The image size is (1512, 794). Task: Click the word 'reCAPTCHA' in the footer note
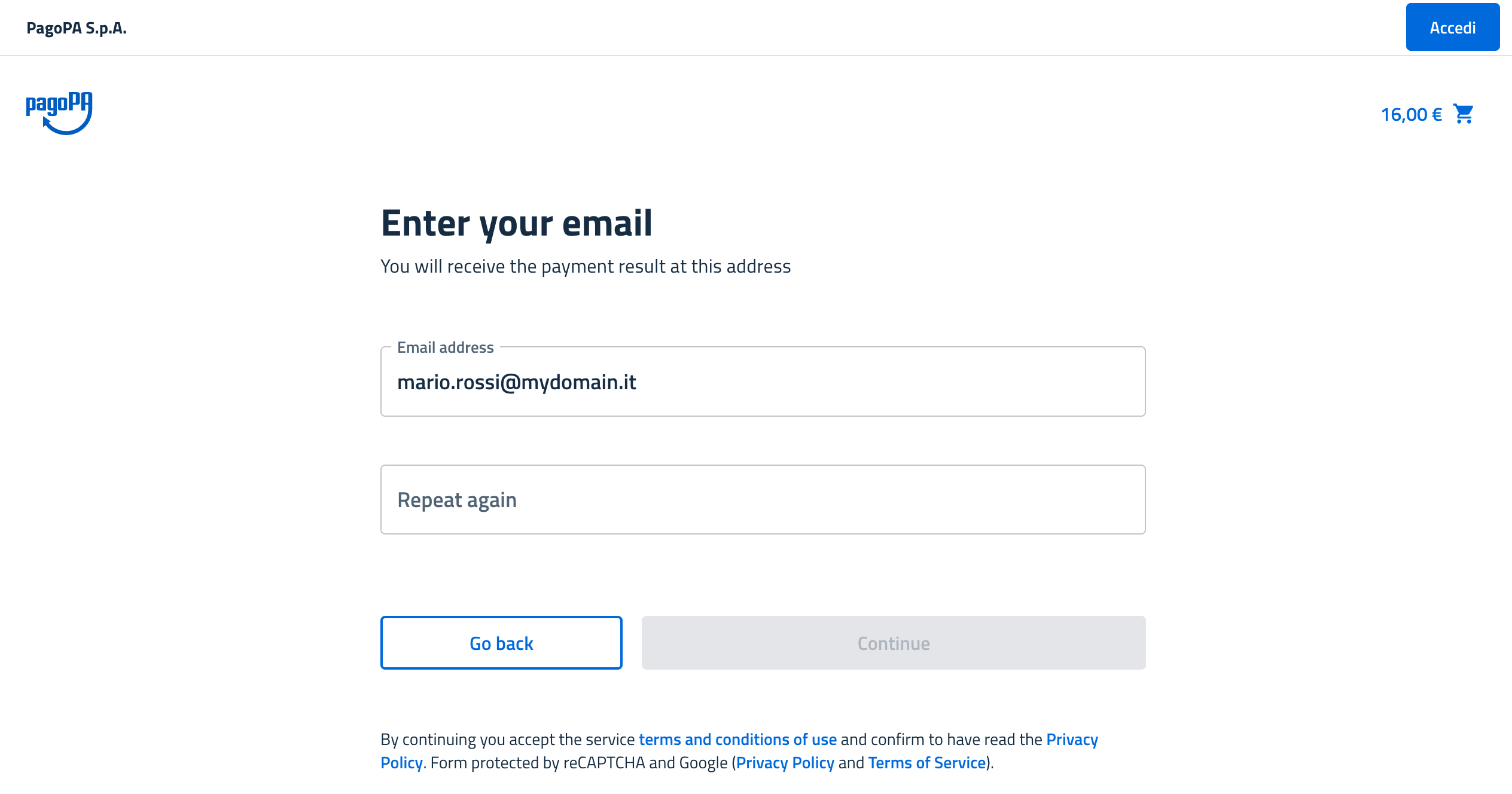604,763
